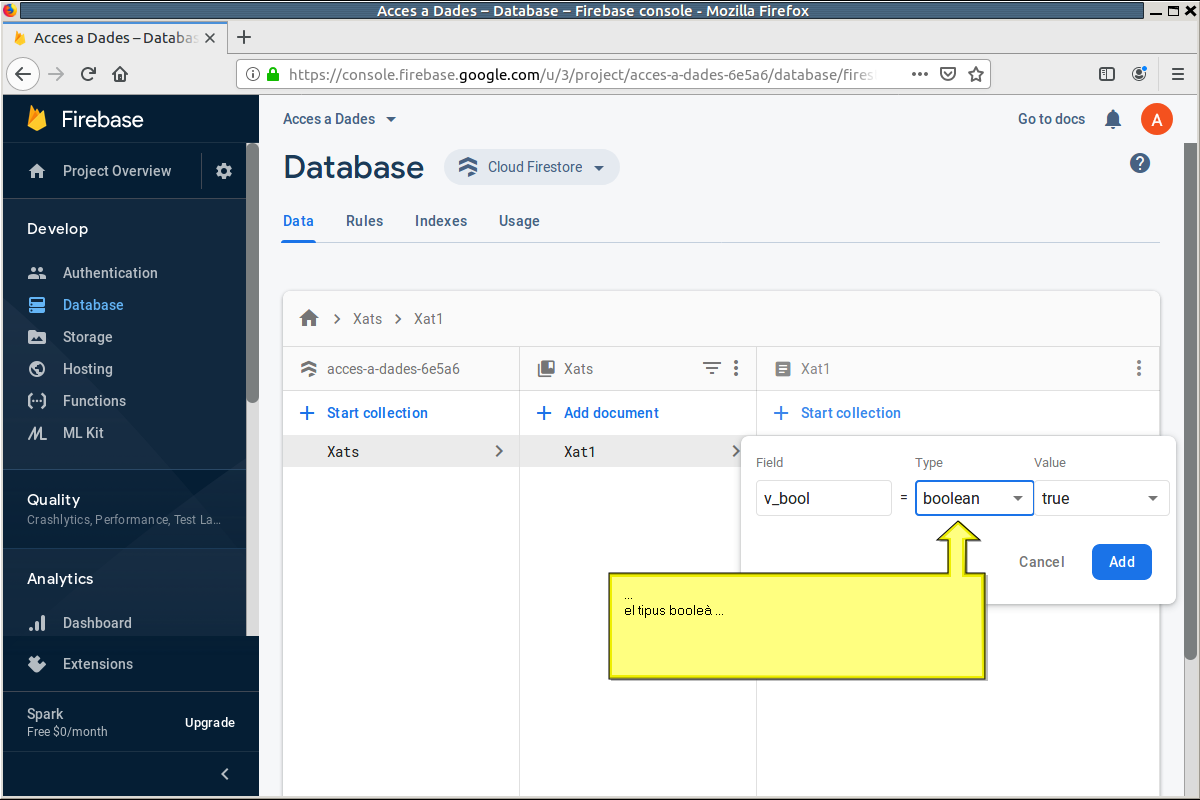Image resolution: width=1200 pixels, height=800 pixels.
Task: Select the Xat1 document row
Action: pyautogui.click(x=638, y=451)
